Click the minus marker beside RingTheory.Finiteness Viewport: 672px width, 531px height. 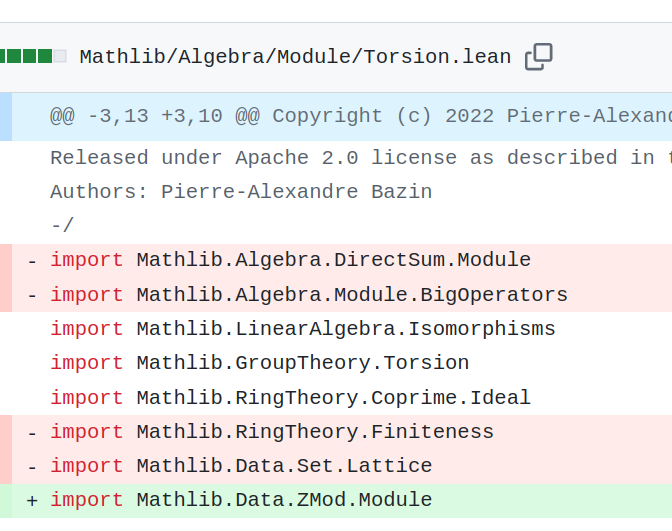click(x=32, y=433)
